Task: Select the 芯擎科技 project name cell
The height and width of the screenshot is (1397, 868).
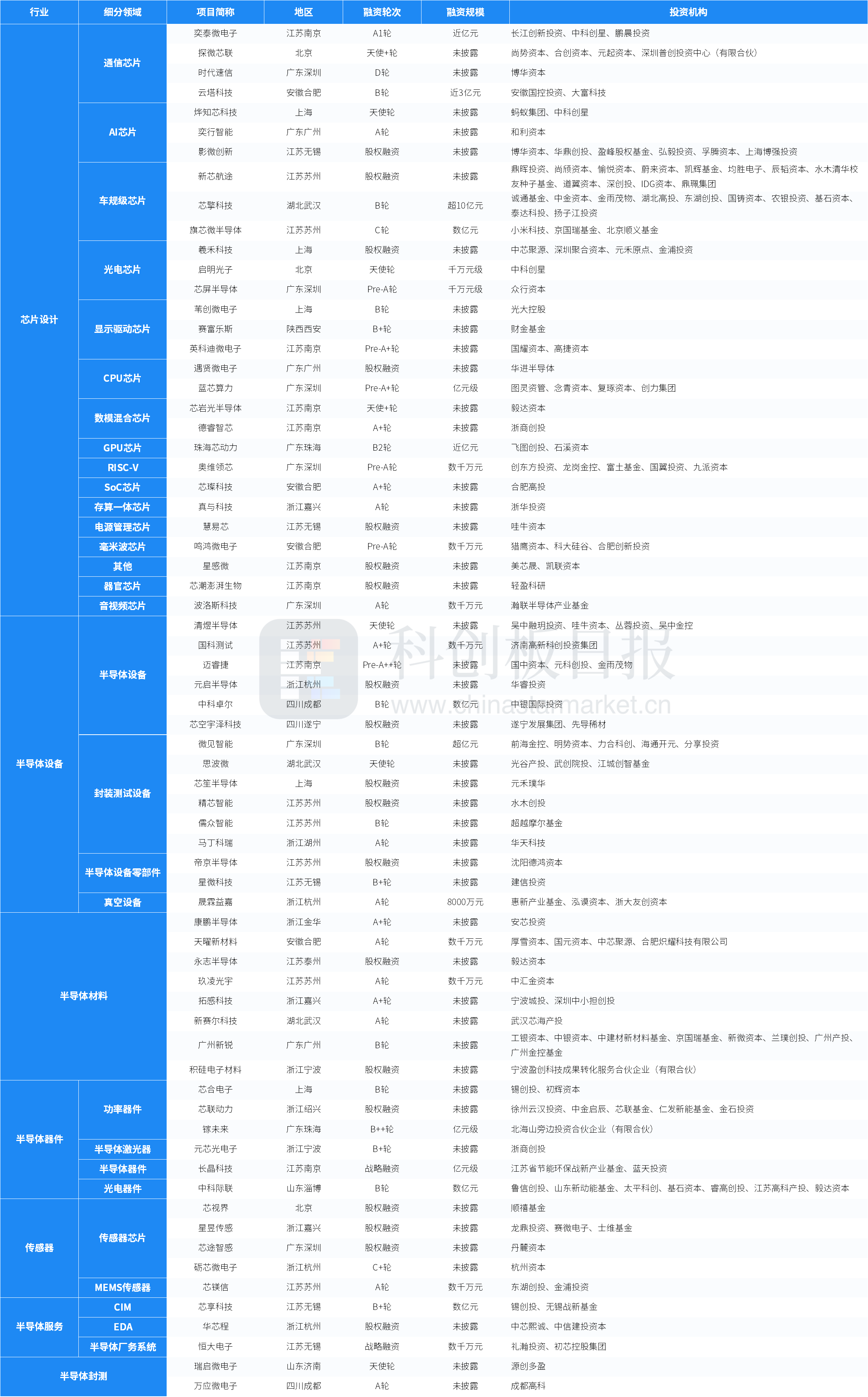Action: (215, 206)
